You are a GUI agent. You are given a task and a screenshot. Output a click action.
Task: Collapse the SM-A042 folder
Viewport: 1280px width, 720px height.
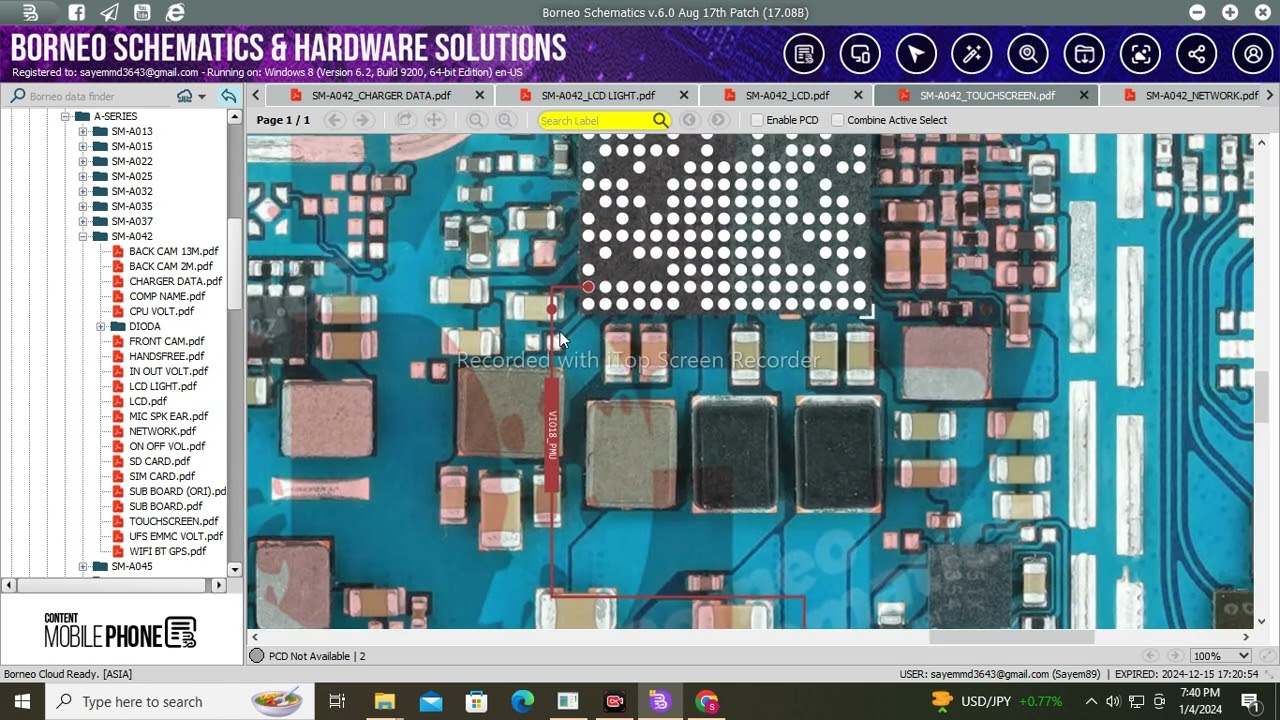tap(83, 236)
